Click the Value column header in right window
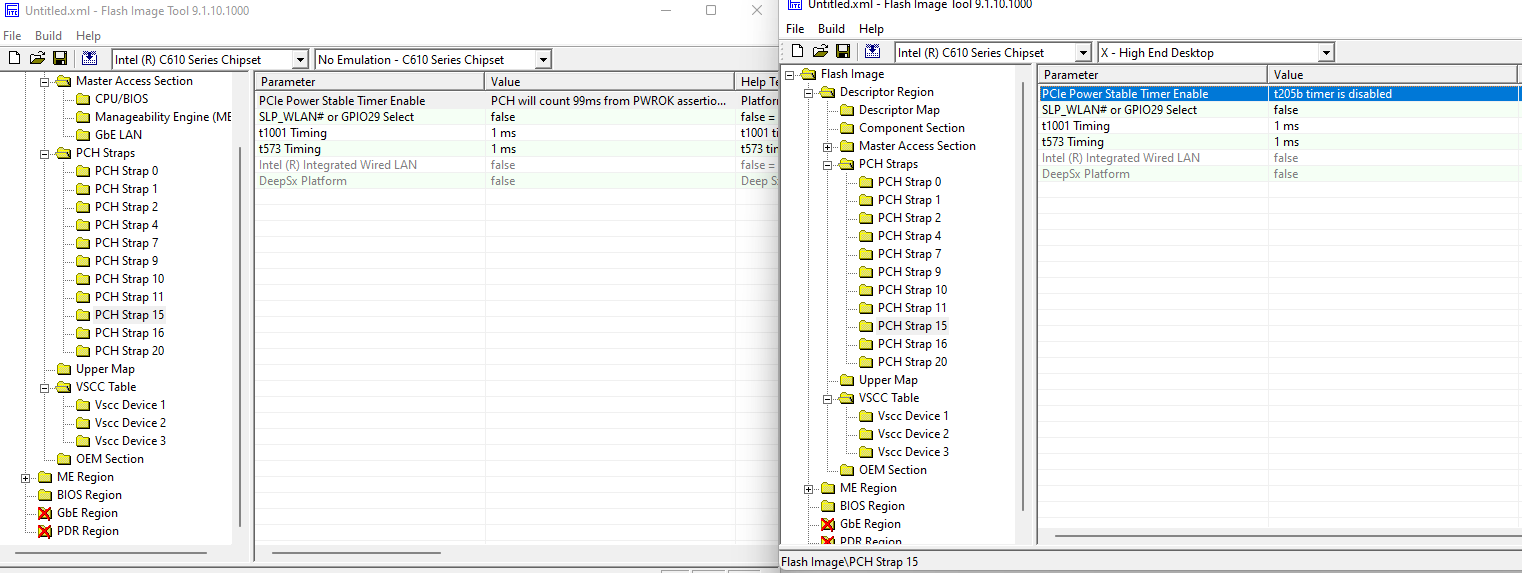Viewport: 1522px width, 573px height. coord(1395,74)
